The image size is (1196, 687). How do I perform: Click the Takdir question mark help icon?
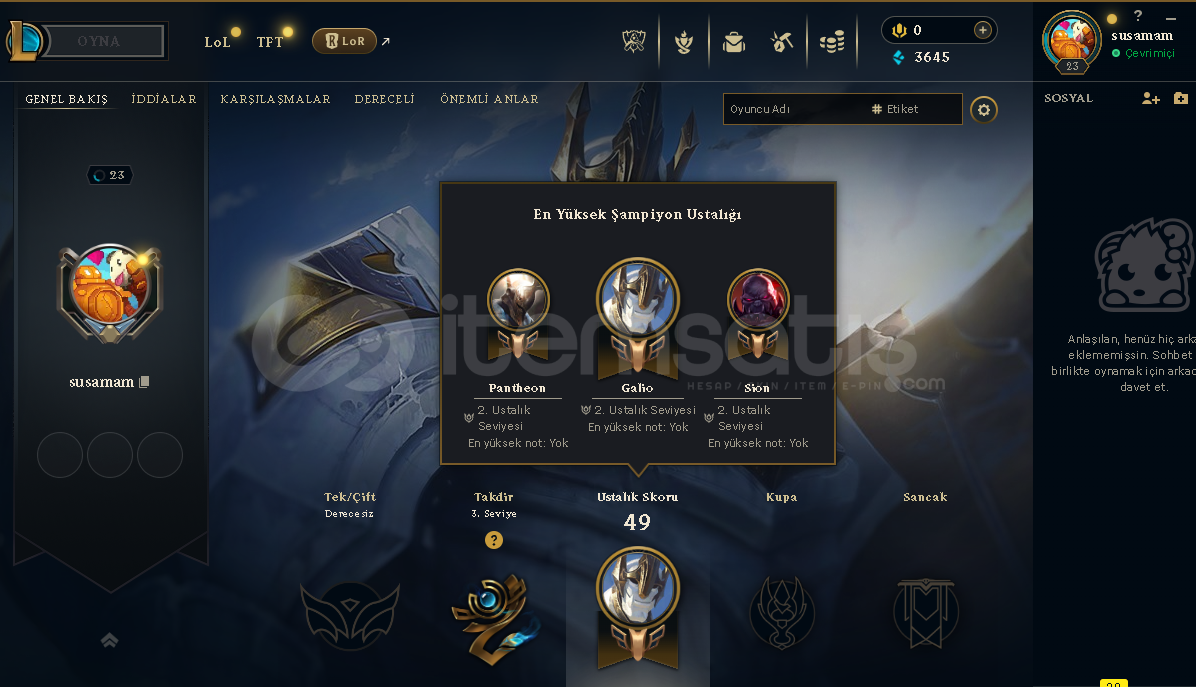pos(494,540)
